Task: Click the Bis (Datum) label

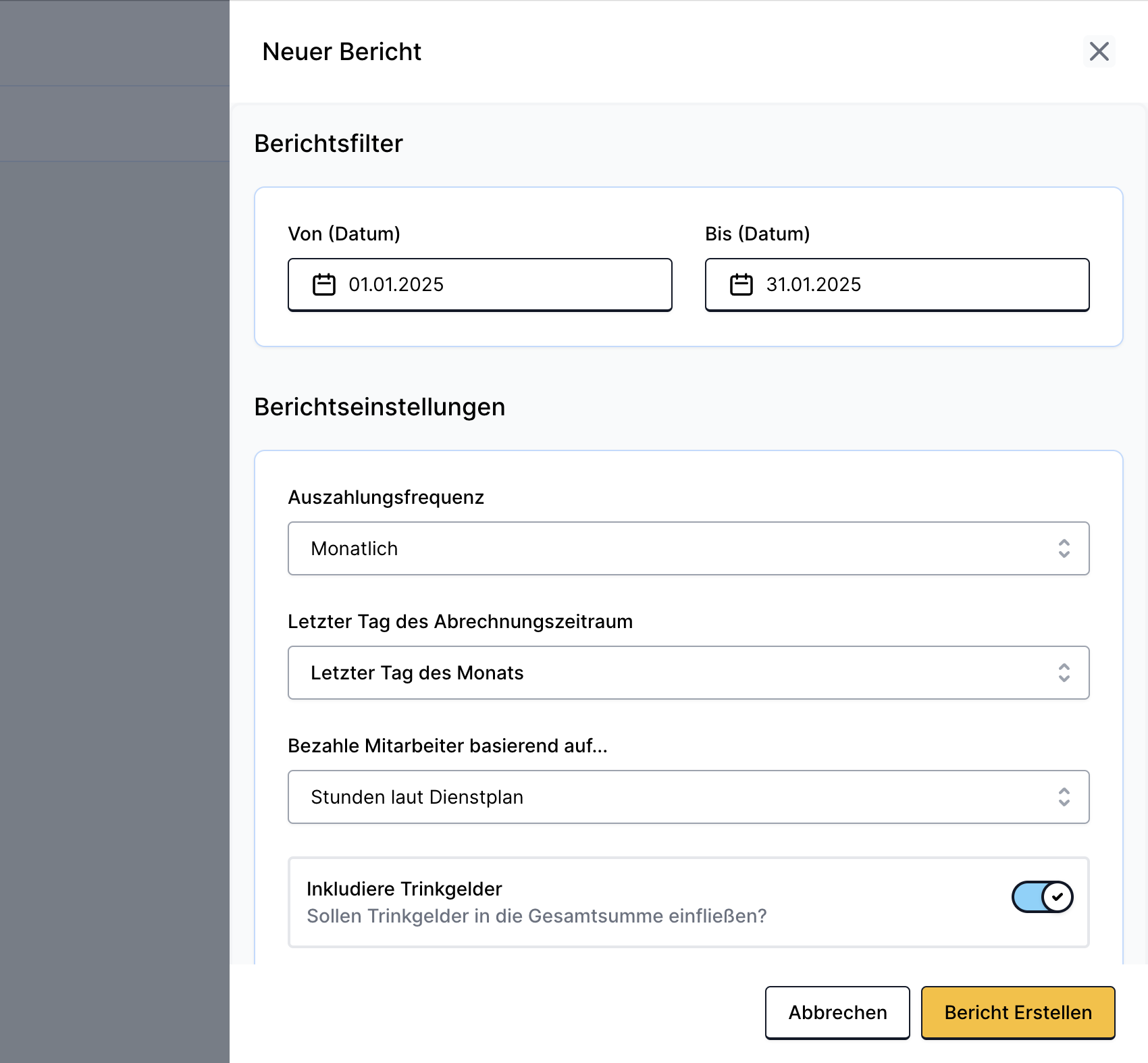Action: (x=758, y=234)
